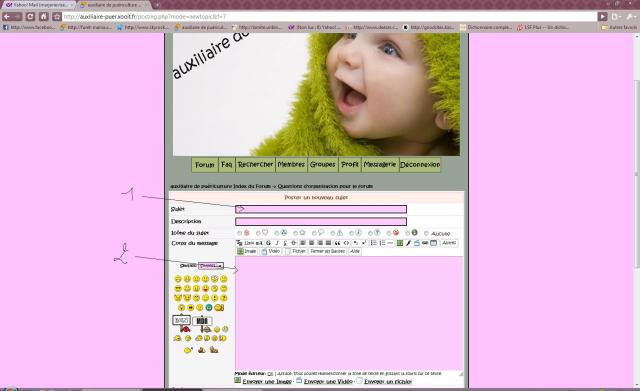Open the Rechercher navigation tab
The height and width of the screenshot is (391, 640).
point(256,164)
